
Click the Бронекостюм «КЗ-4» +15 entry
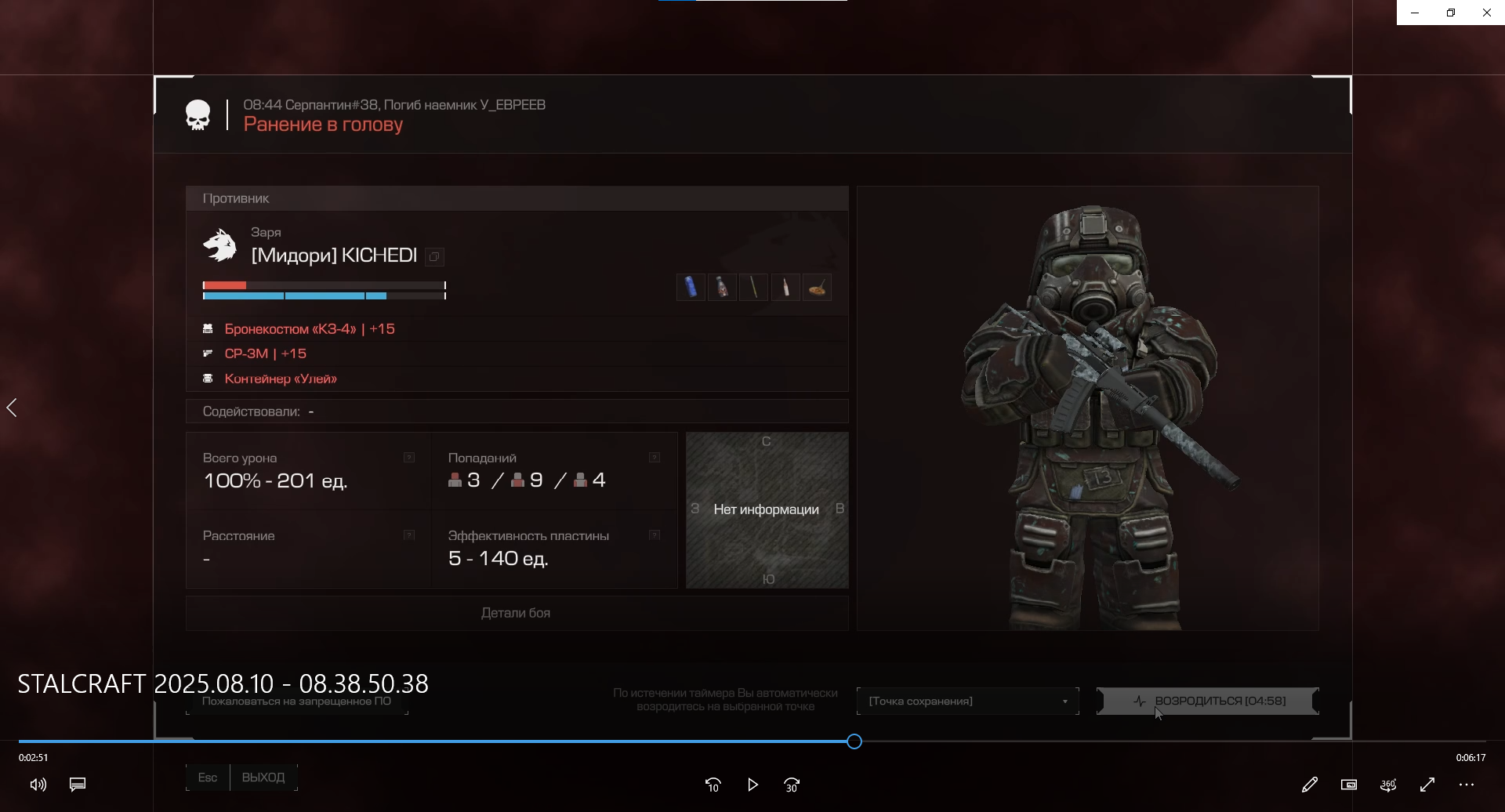[x=310, y=328]
